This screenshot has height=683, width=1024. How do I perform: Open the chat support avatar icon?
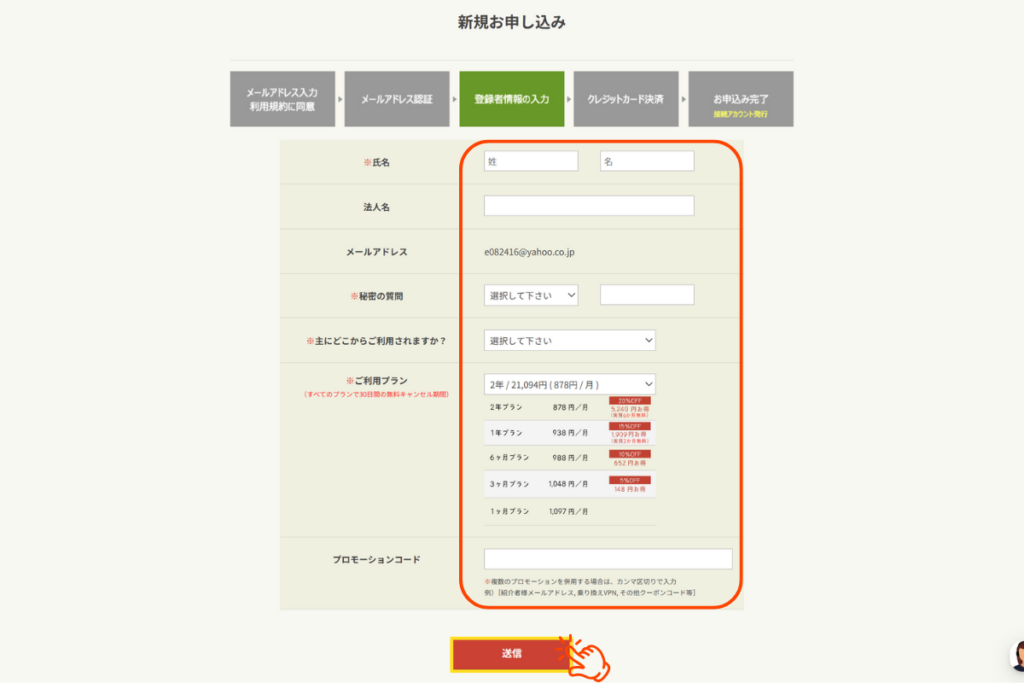point(1016,657)
